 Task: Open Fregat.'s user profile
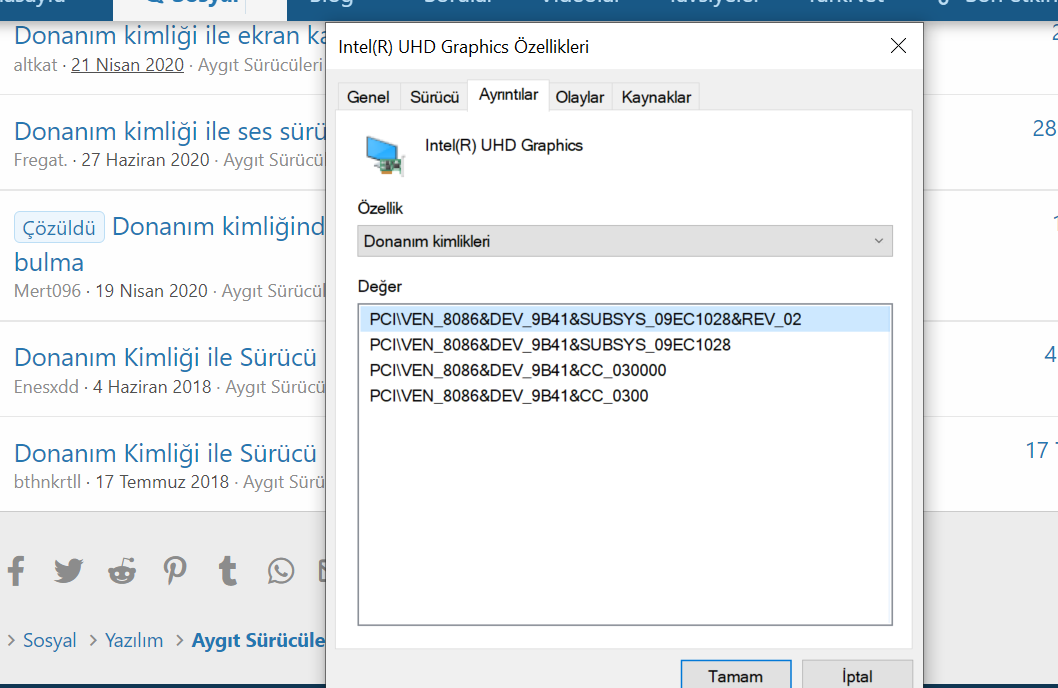pyautogui.click(x=41, y=161)
